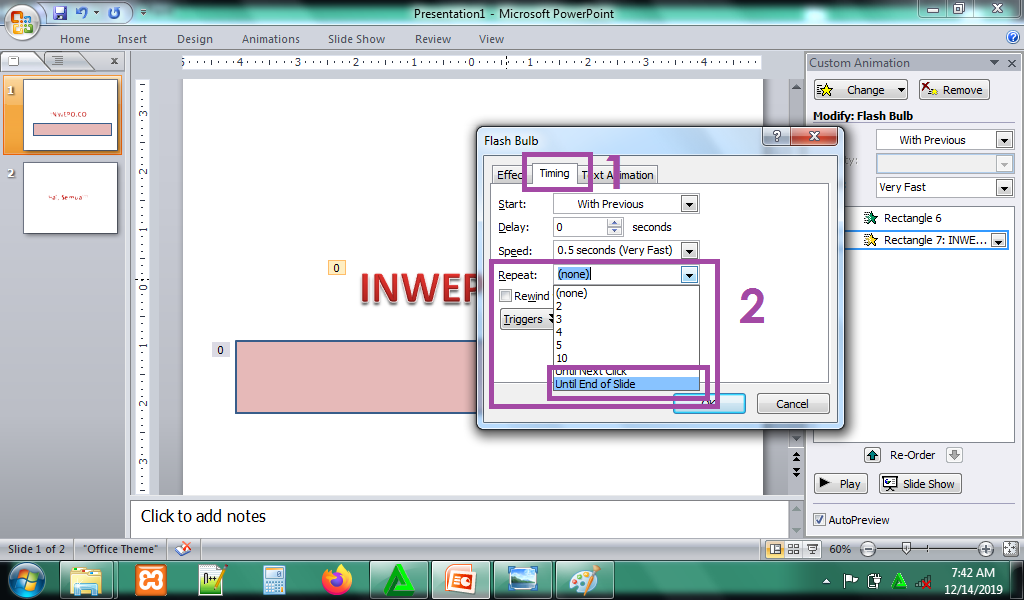
Task: Click Play to preview animations
Action: click(841, 484)
